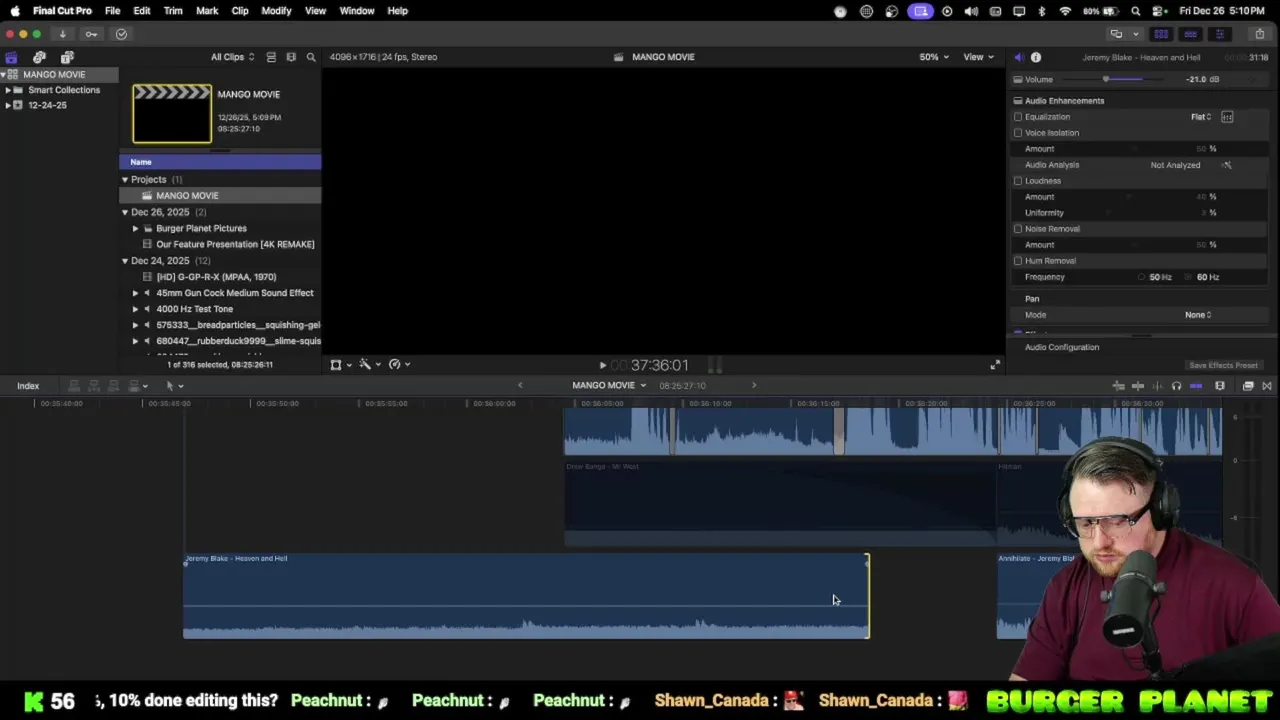Viewport: 1280px width, 720px height.
Task: Show or hide the Browser panel
Action: 1161,34
